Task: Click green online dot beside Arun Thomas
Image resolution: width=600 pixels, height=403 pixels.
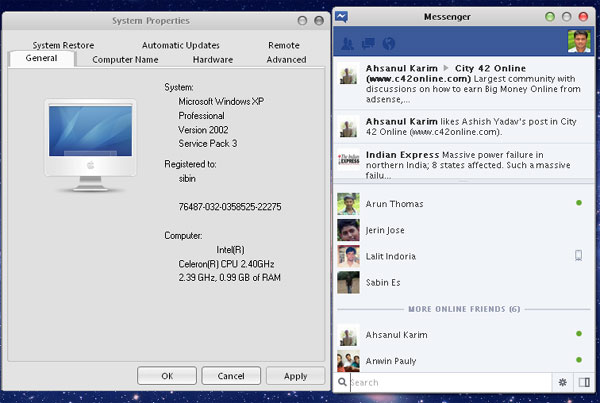Action: coord(579,203)
